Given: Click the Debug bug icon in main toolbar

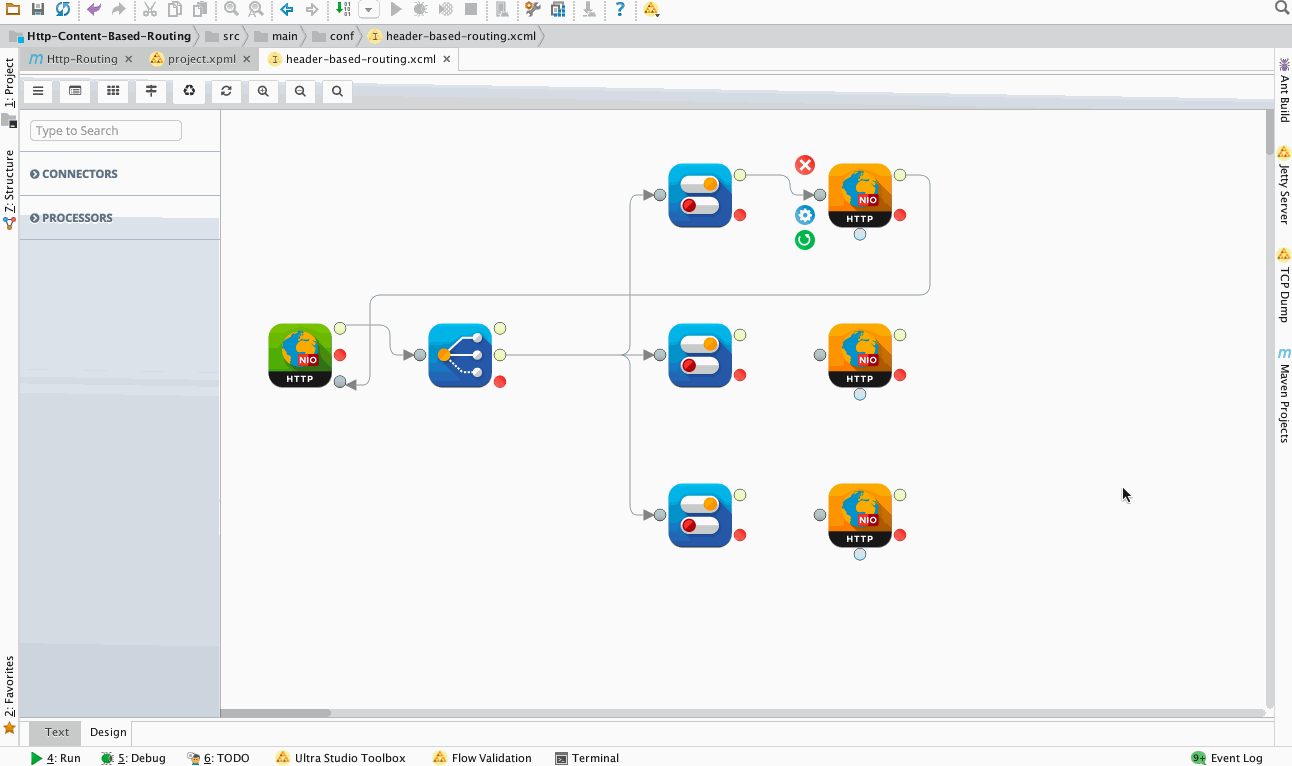Looking at the screenshot, I should 421,9.
